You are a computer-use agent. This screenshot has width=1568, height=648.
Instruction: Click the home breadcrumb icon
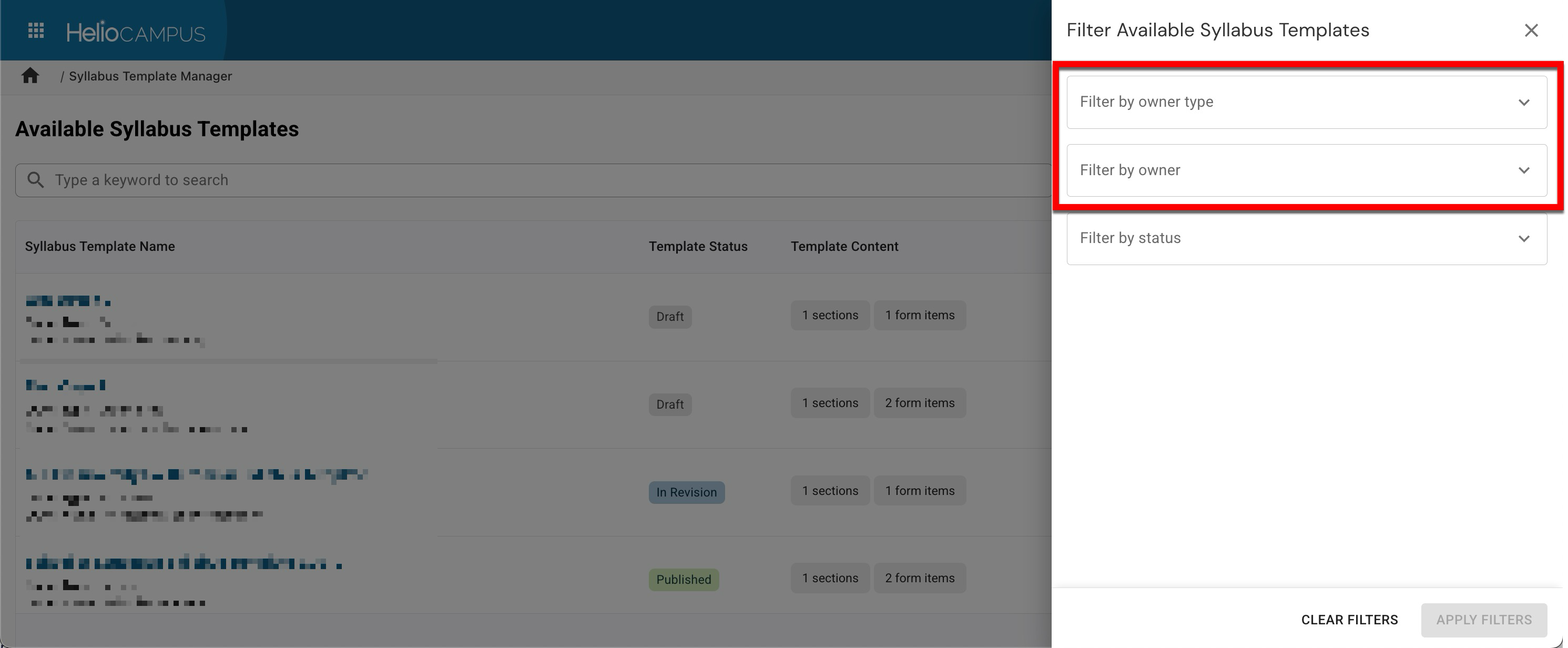[30, 76]
